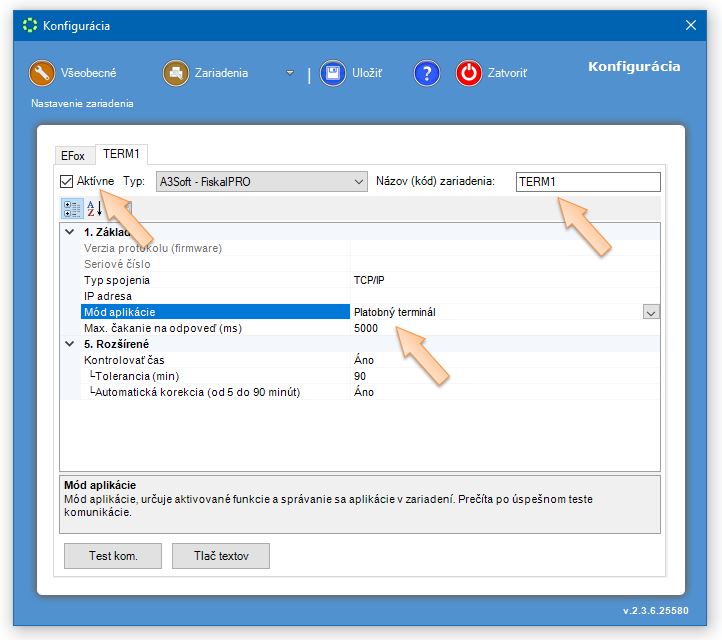Switch property grid to categorized view

pyautogui.click(x=72, y=208)
